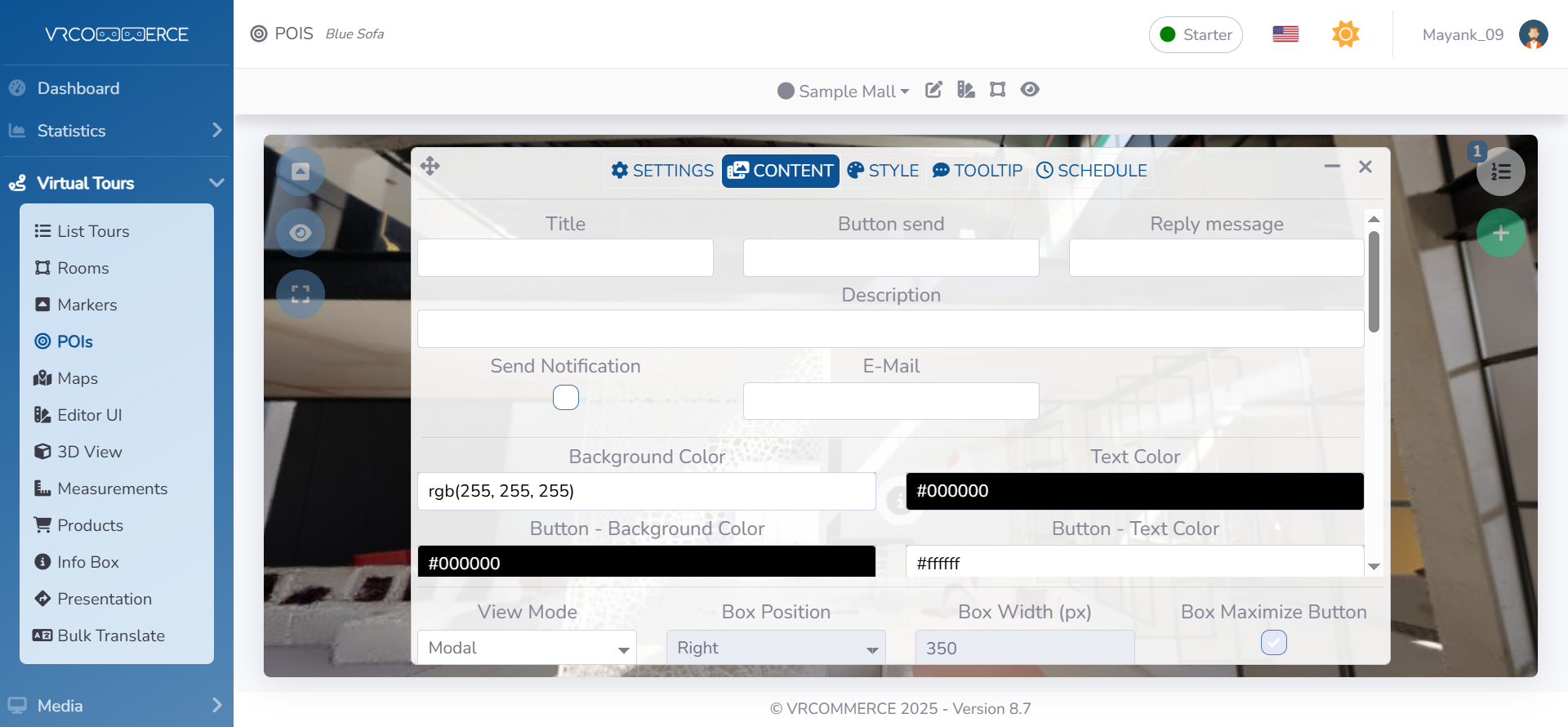The height and width of the screenshot is (727, 1568).
Task: Click the Starter plan button
Action: pos(1196,35)
